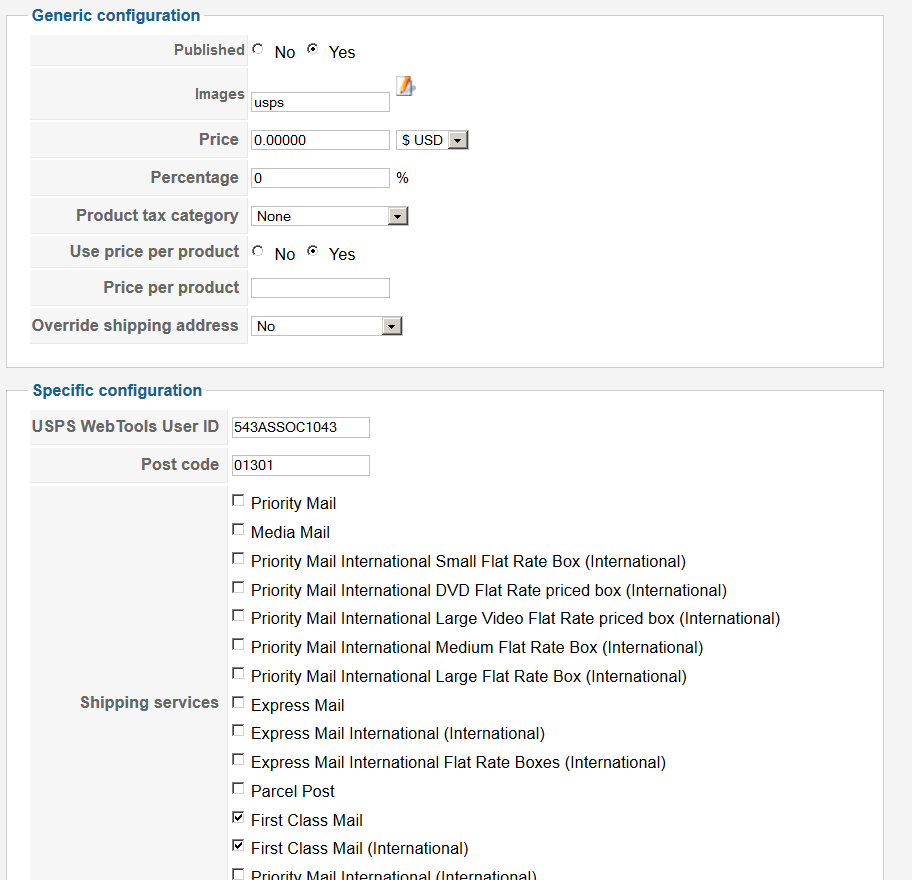Click the Price per product field

(x=320, y=288)
